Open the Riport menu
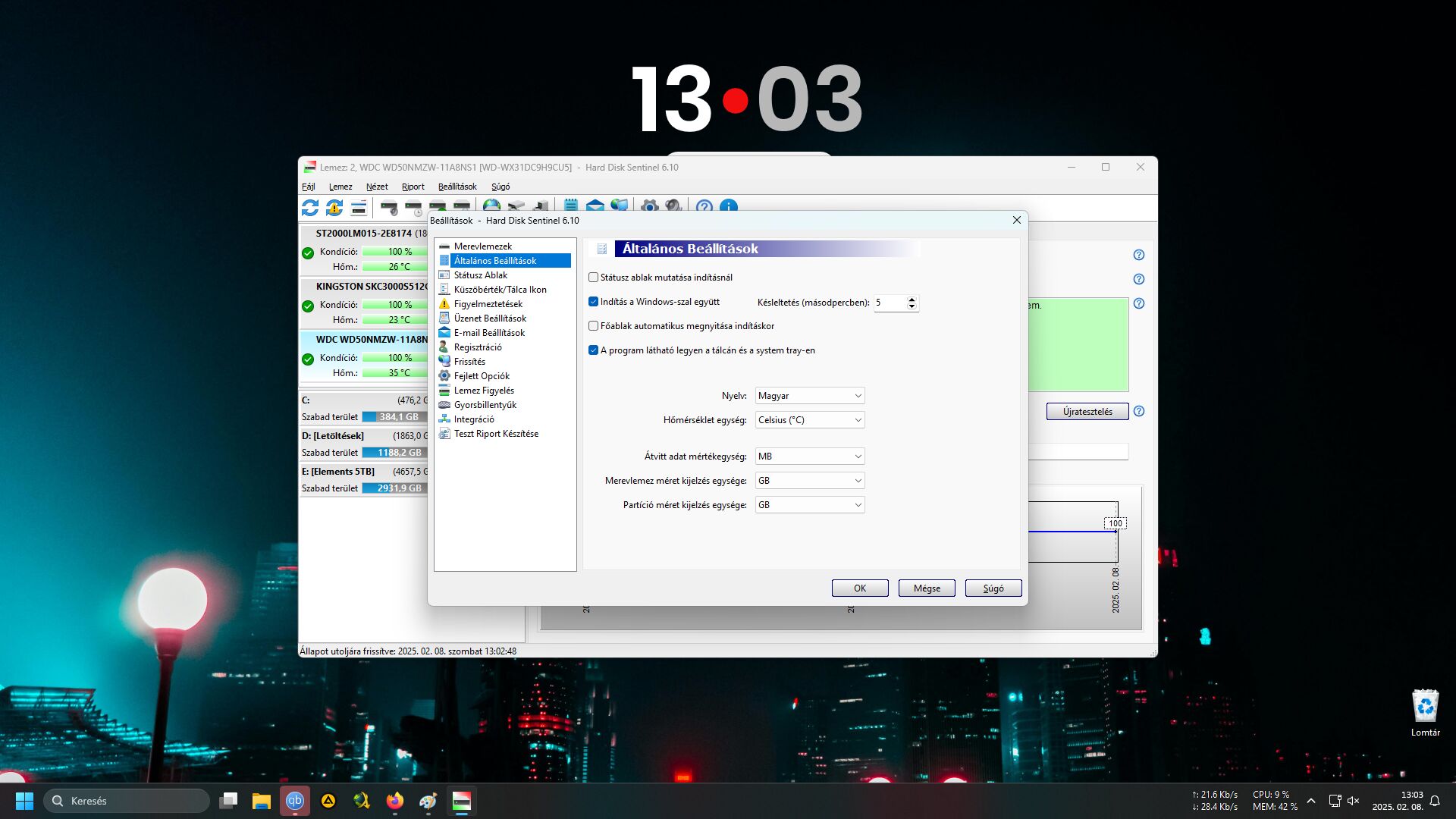The image size is (1456, 819). (x=413, y=187)
